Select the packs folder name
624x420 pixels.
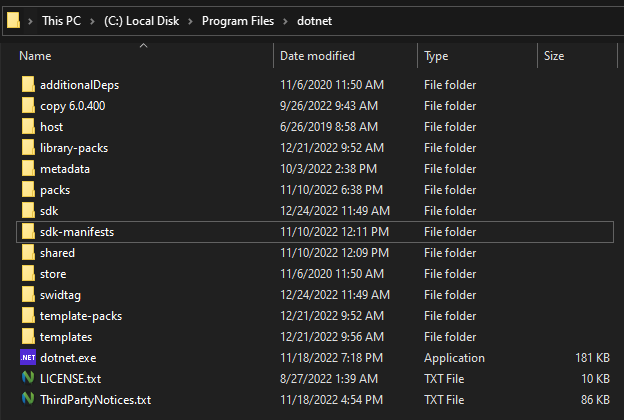pyautogui.click(x=55, y=190)
